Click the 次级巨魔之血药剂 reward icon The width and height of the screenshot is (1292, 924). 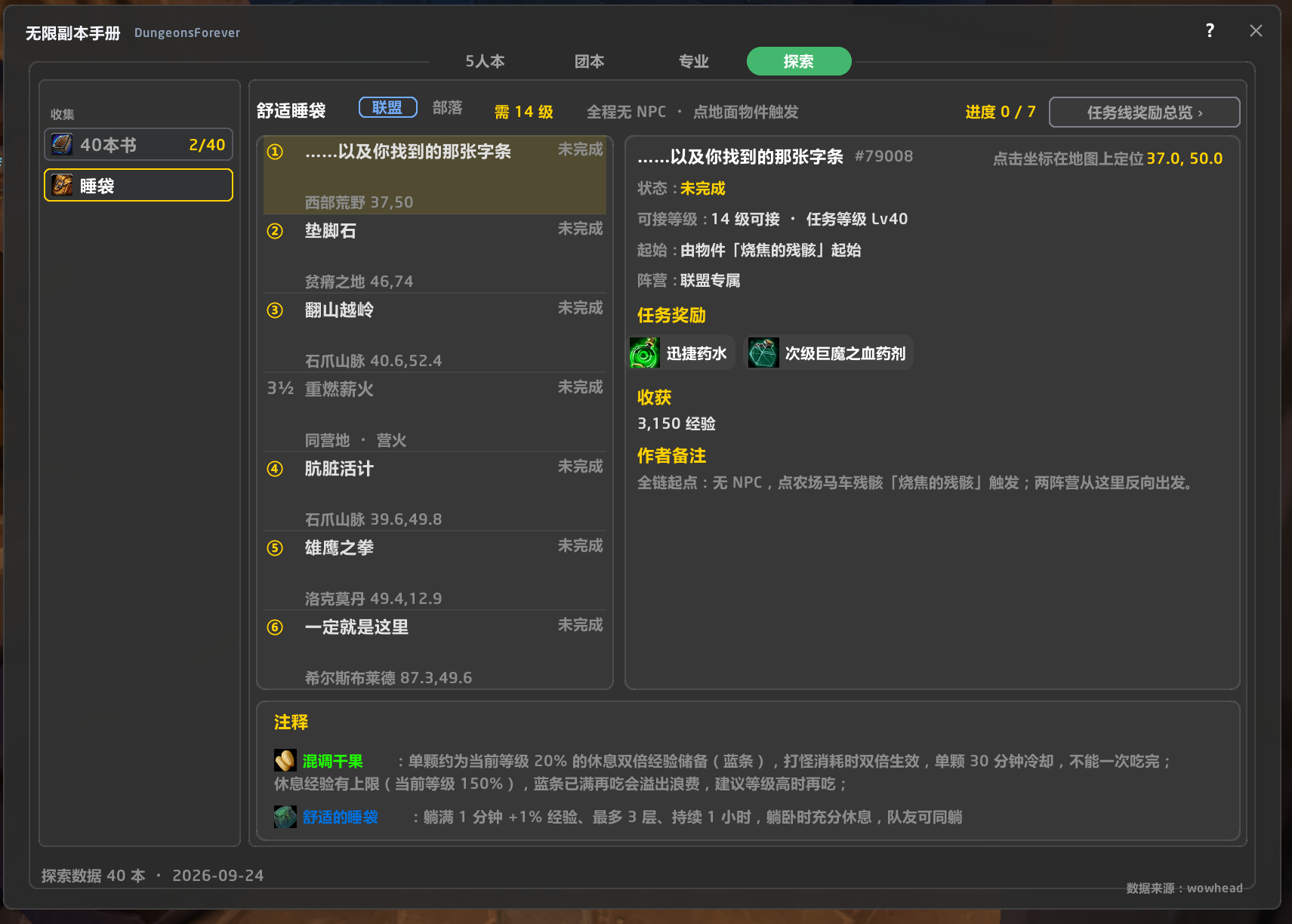click(x=763, y=353)
